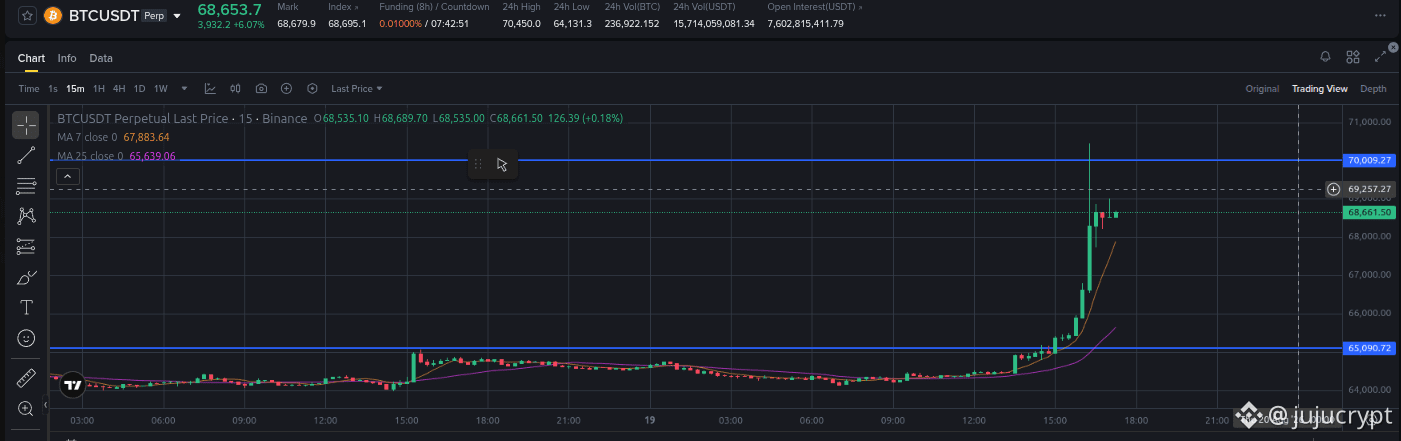
Task: Collapse the indicator legend chevron
Action: coord(67,177)
